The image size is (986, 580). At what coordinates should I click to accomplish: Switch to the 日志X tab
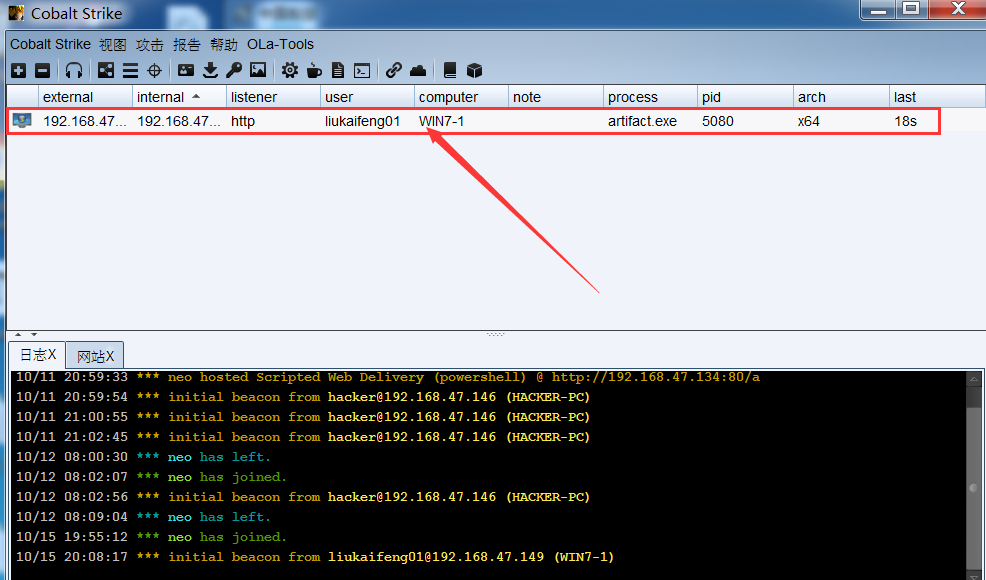pos(38,355)
